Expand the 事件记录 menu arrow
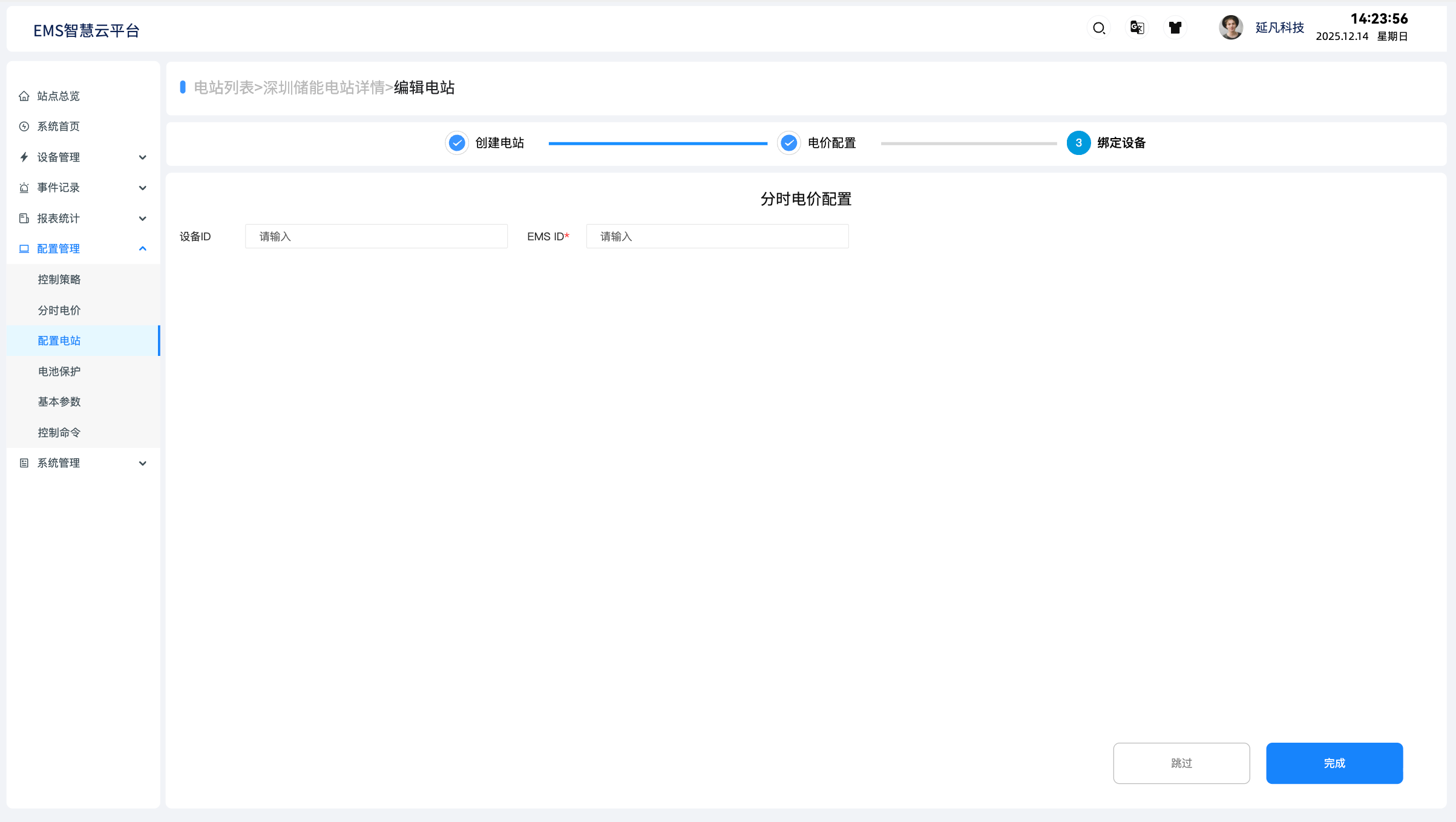The image size is (1456, 822). pos(143,188)
